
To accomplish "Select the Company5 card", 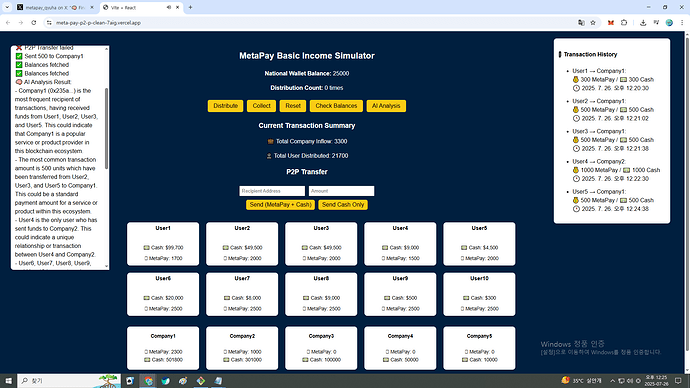I will 479,348.
